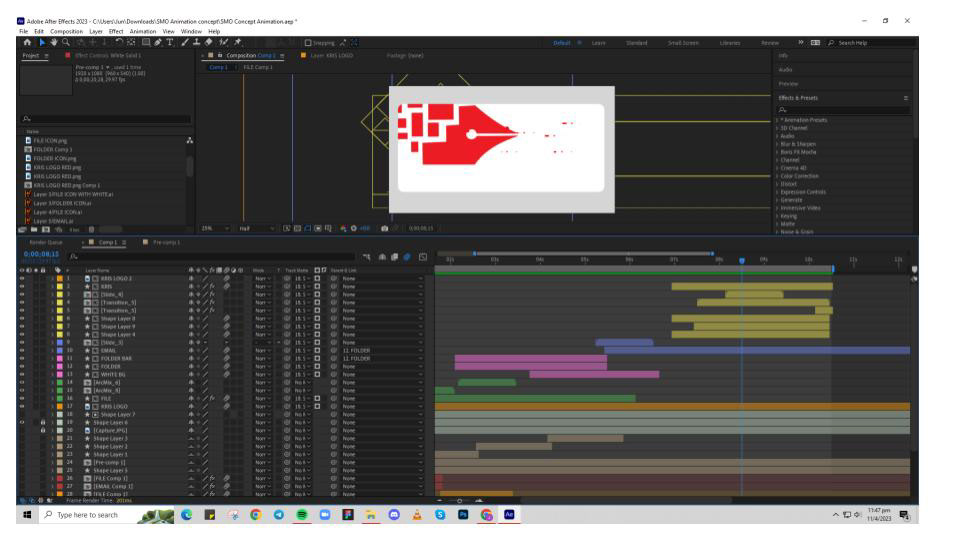
Task: Select the Rotation tool
Action: coord(119,42)
